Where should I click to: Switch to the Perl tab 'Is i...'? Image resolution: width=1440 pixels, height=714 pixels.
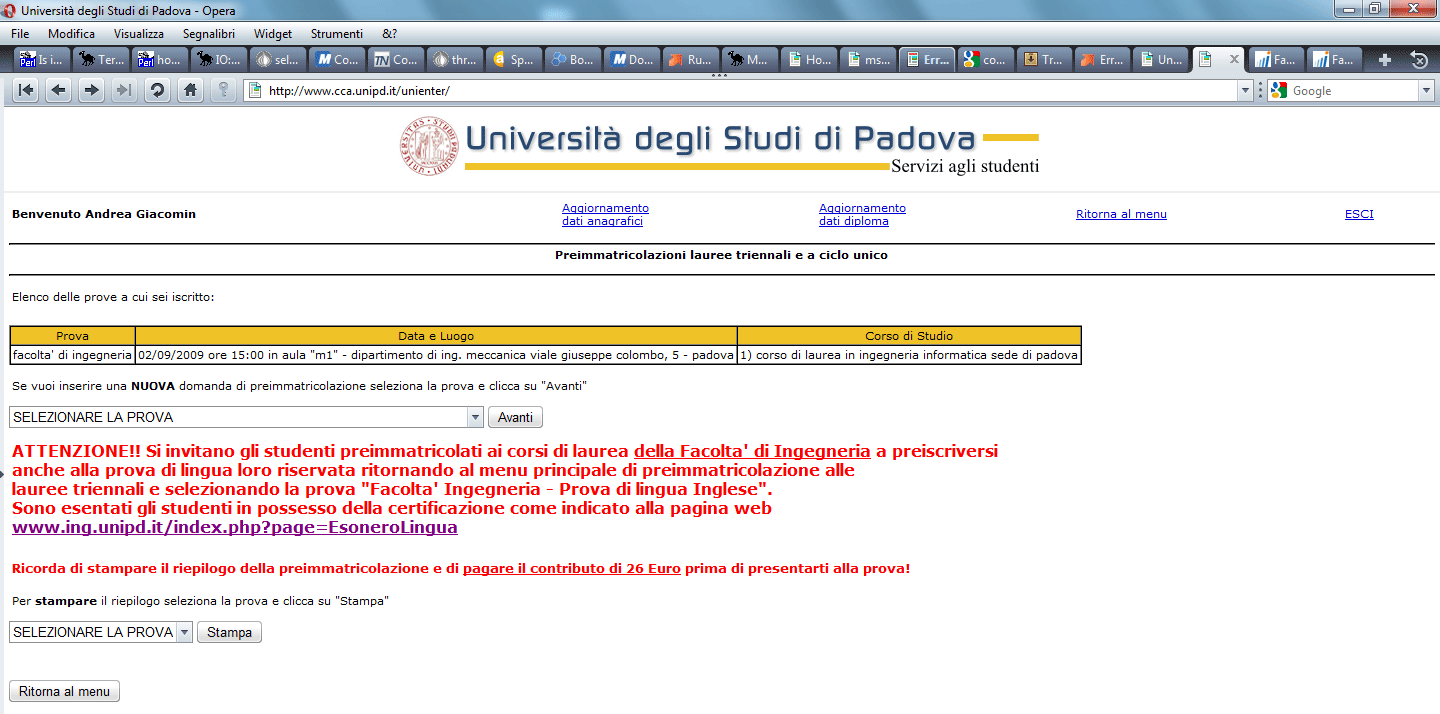click(x=43, y=60)
